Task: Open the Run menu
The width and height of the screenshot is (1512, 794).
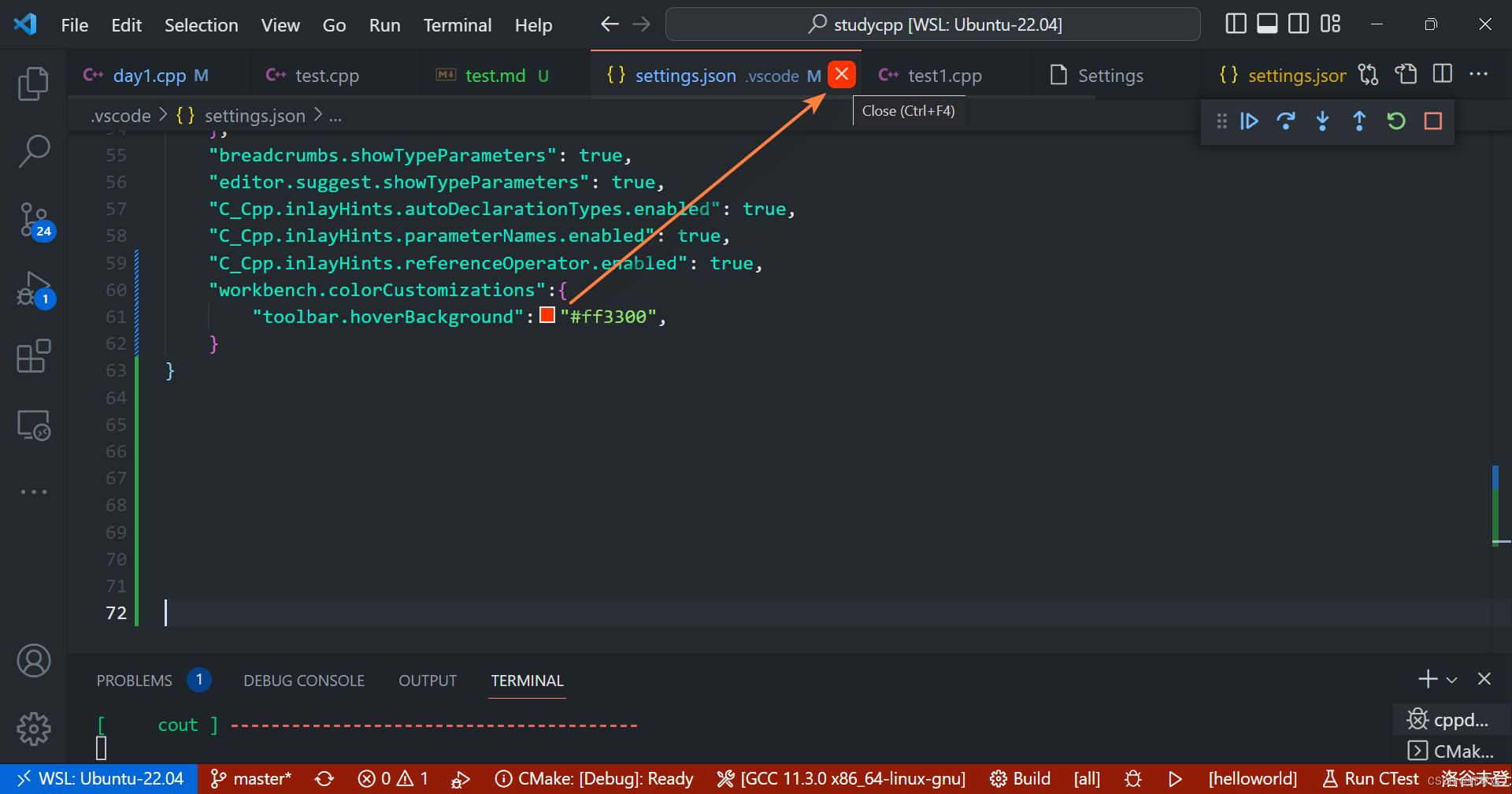Action: 384,25
